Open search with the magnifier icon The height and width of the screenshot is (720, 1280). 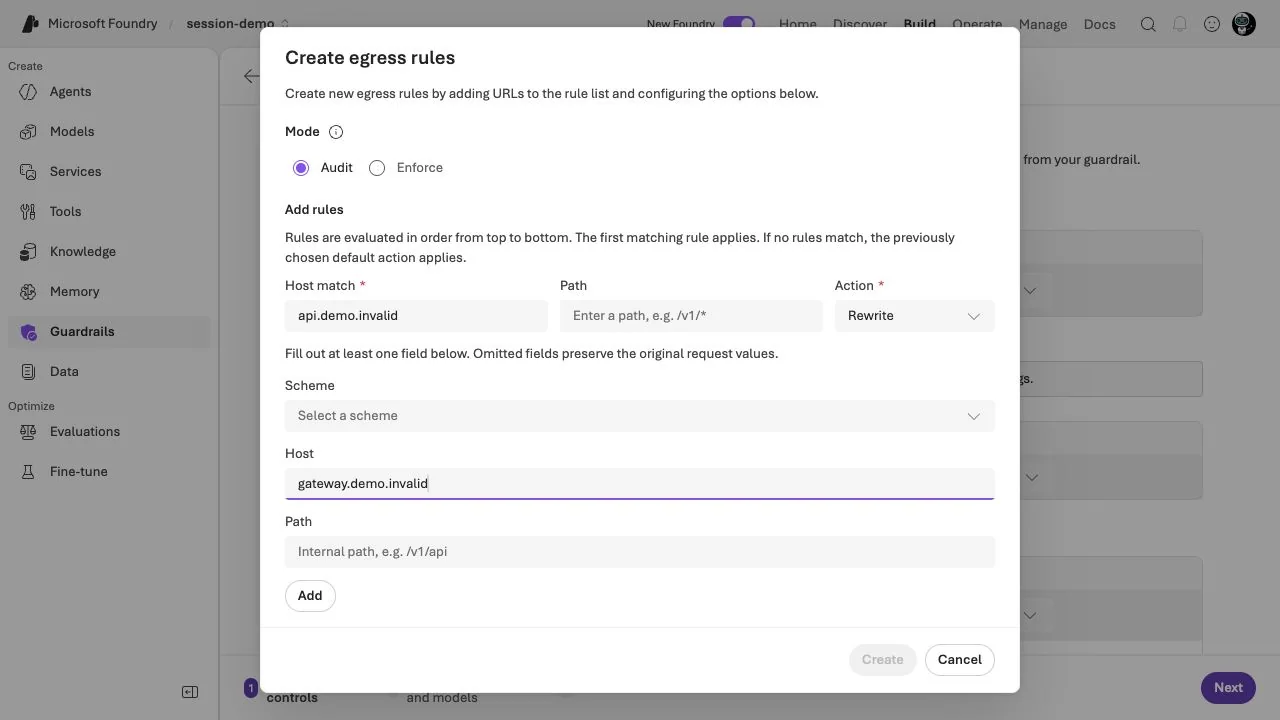pyautogui.click(x=1148, y=24)
